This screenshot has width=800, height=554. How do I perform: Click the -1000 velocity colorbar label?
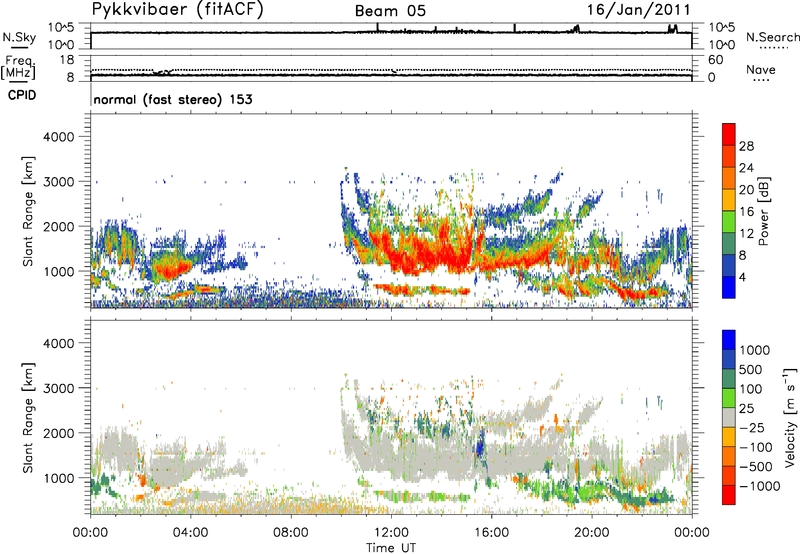pyautogui.click(x=759, y=486)
